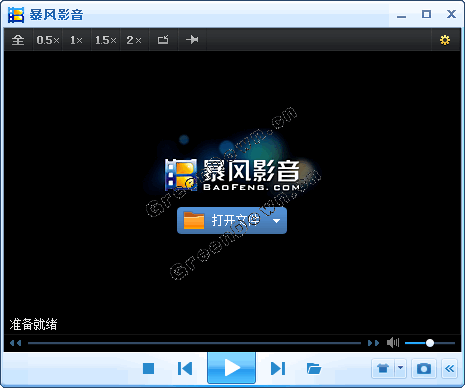Click the mini-mode window icon in top toolbar
Image resolution: width=465 pixels, height=388 pixels.
(163, 40)
